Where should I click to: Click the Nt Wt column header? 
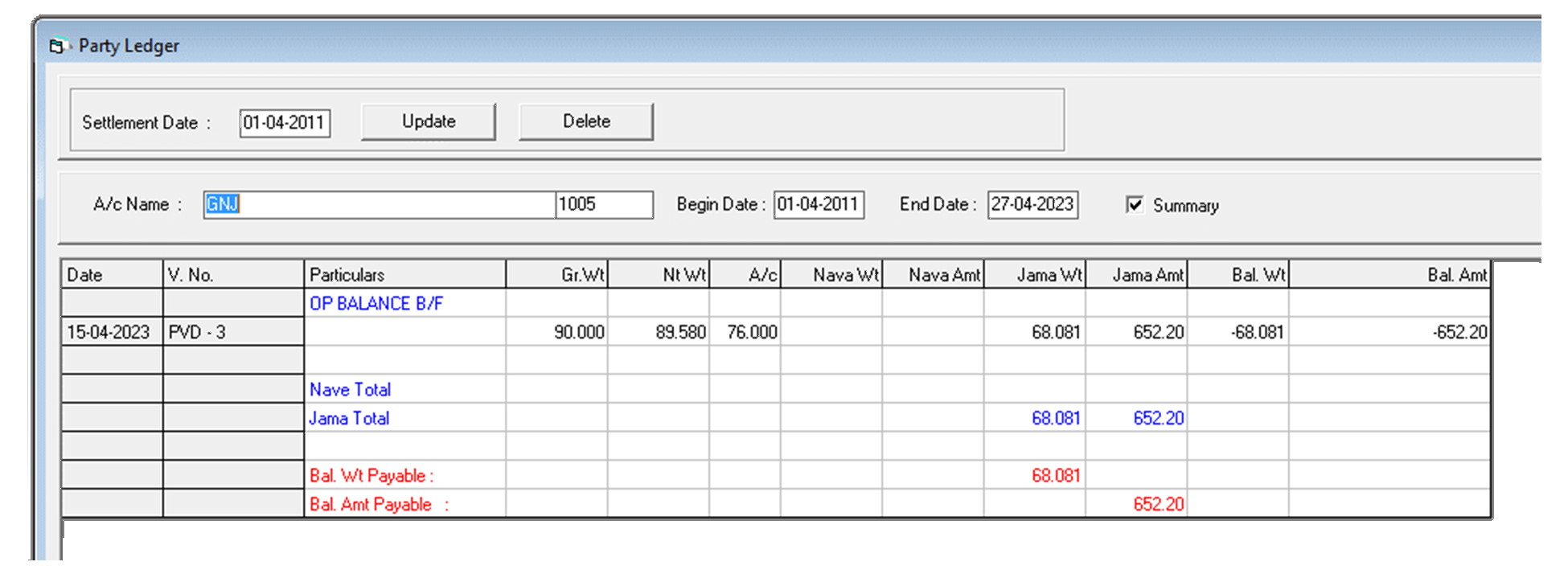tap(659, 275)
